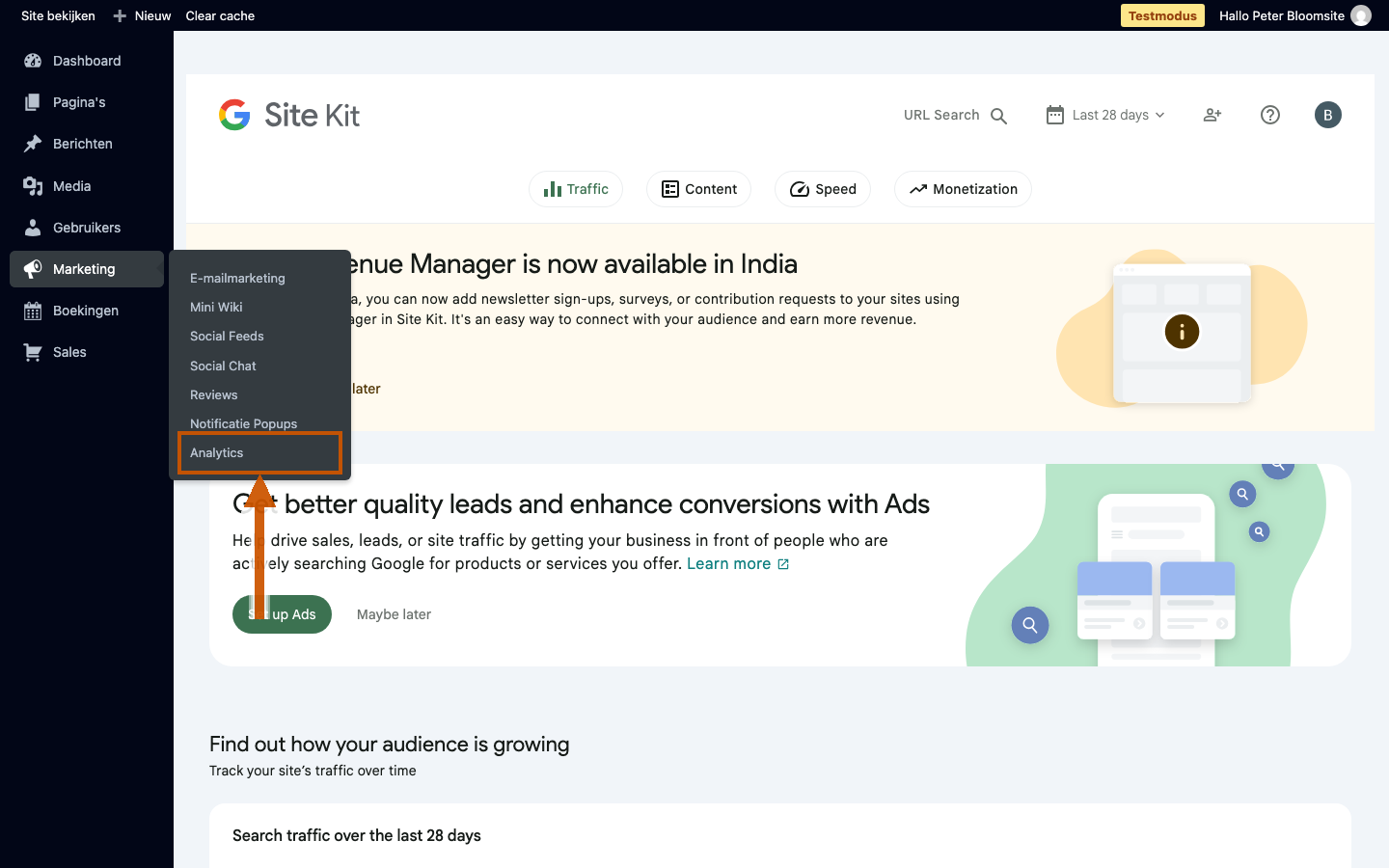
Task: Click the Gebruikers person icon
Action: coord(33,228)
